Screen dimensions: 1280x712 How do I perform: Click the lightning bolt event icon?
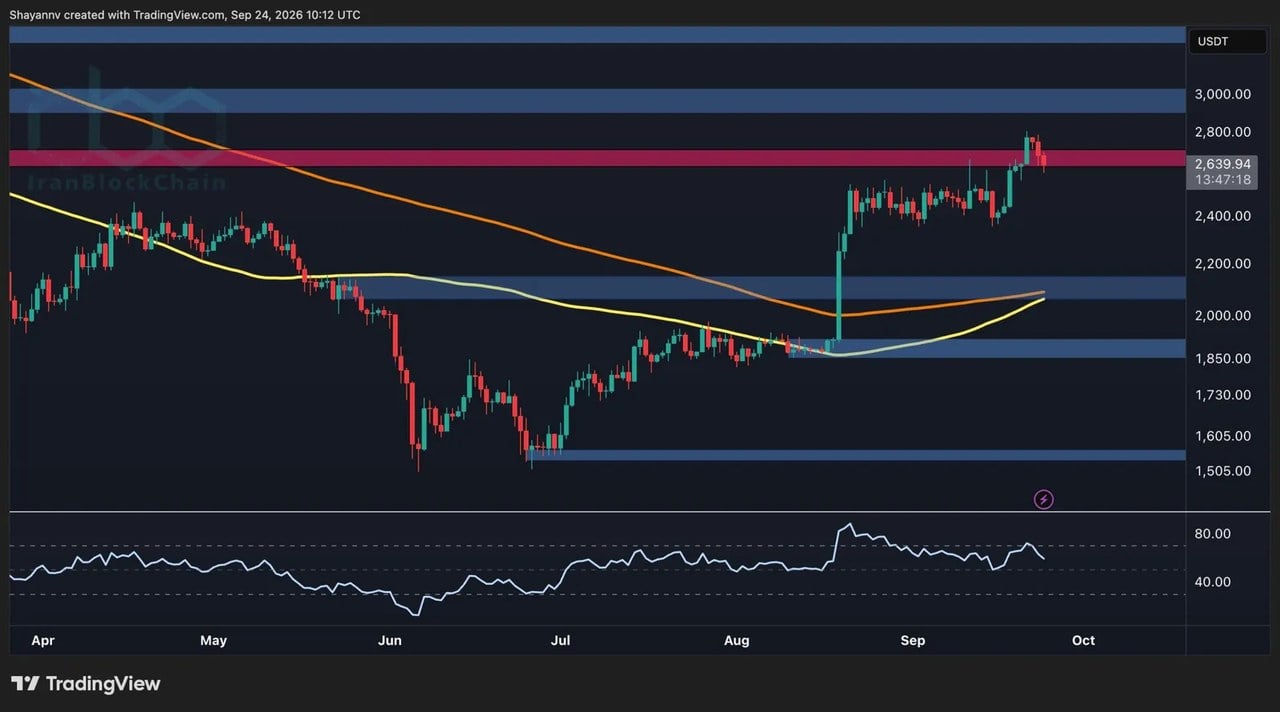1043,499
